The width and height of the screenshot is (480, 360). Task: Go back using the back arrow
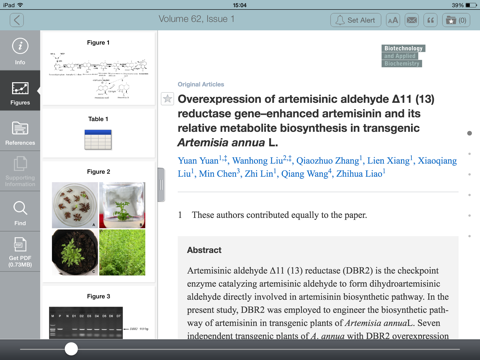click(17, 20)
